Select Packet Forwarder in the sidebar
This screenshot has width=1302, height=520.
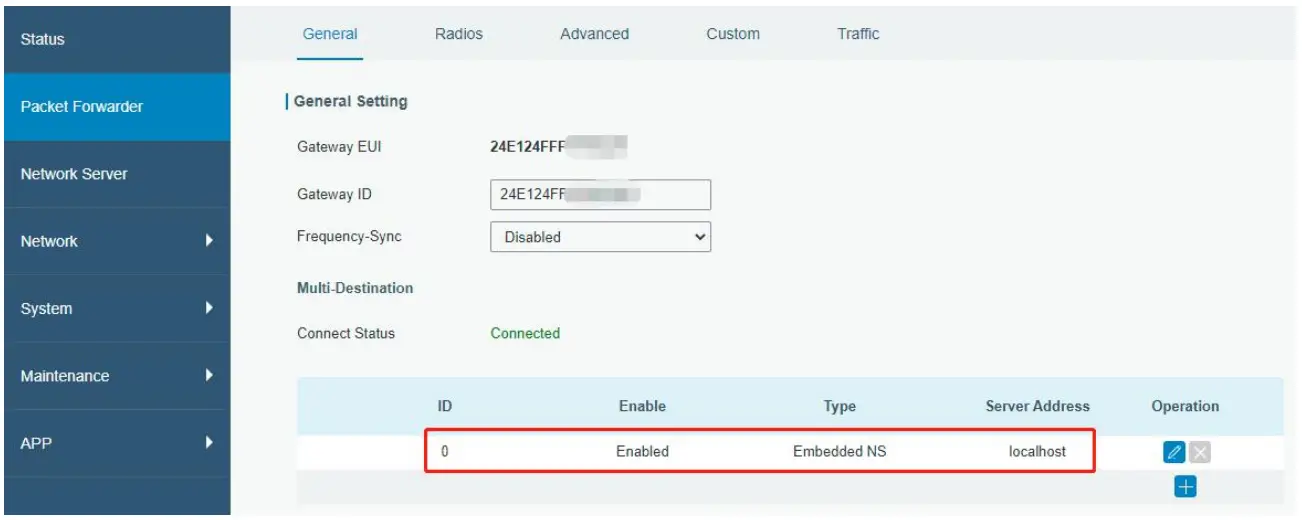coord(116,106)
